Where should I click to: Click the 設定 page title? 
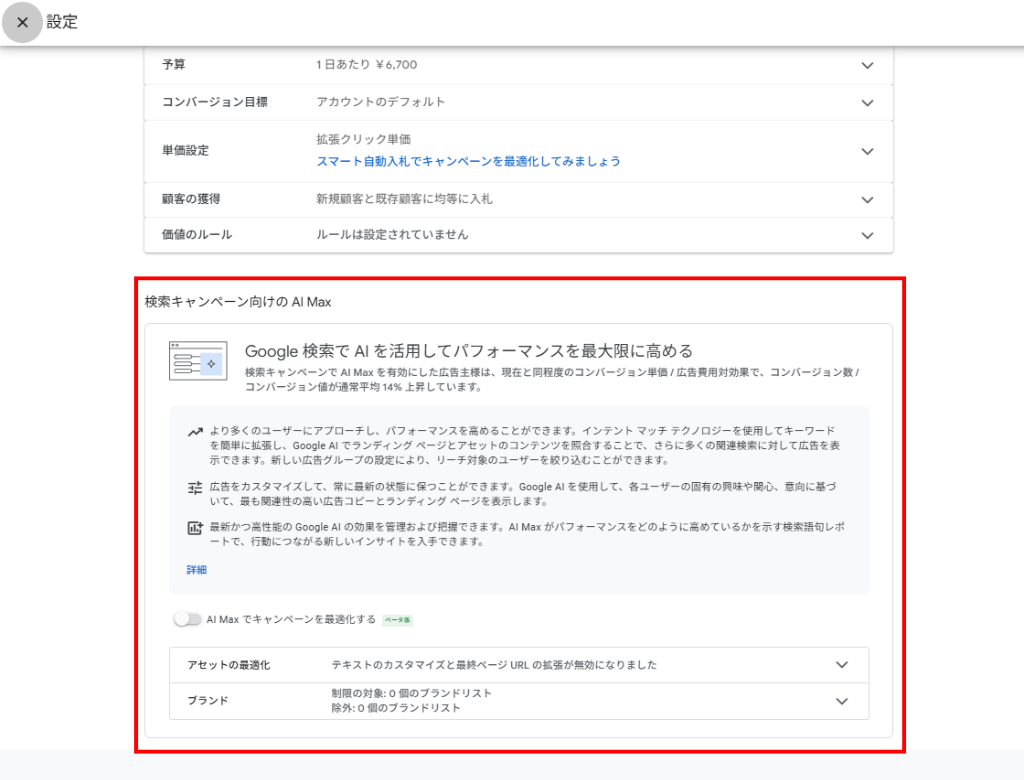62,22
